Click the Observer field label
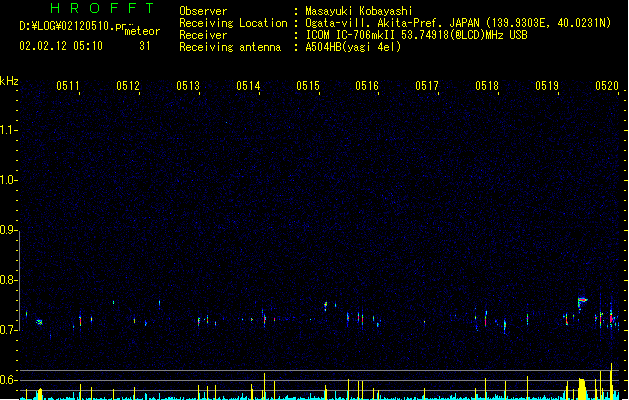 click(203, 11)
